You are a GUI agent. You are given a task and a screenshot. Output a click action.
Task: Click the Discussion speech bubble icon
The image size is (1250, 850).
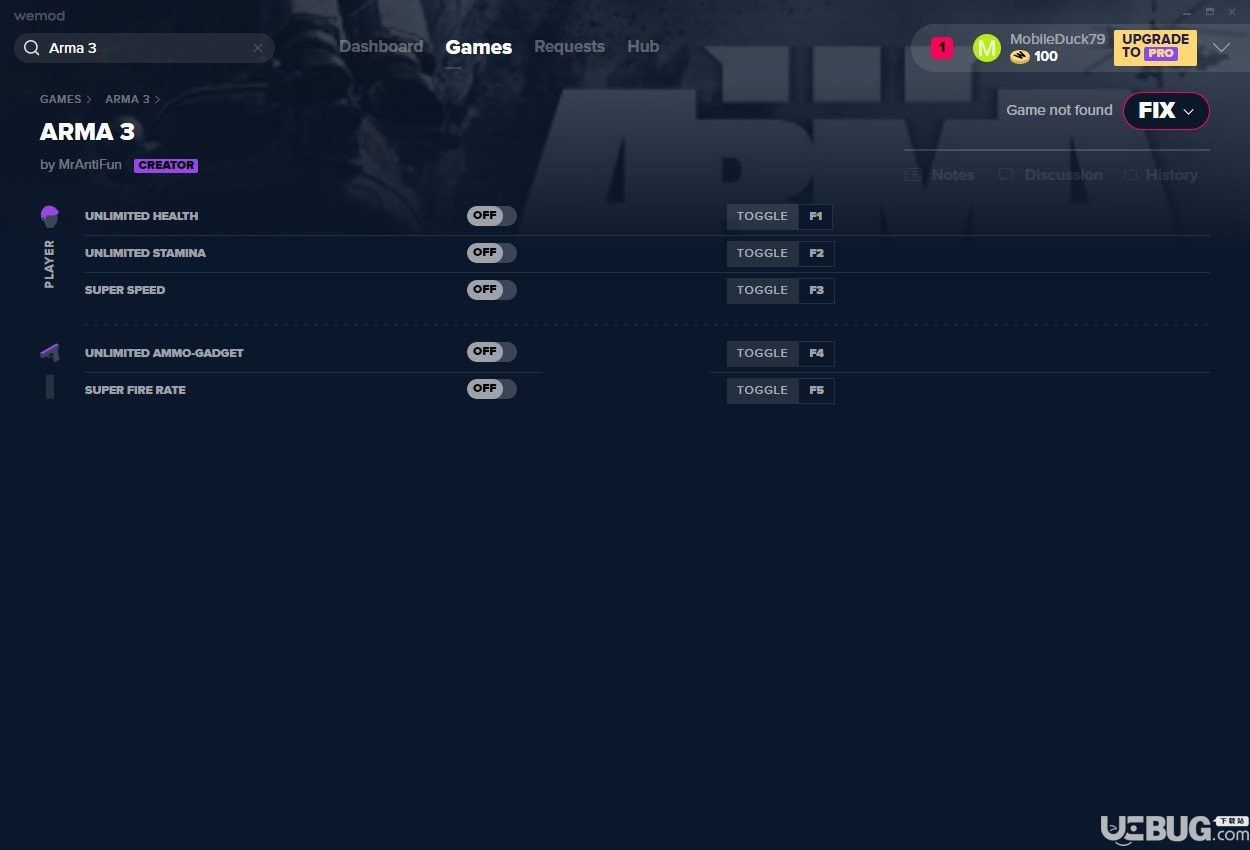click(1006, 175)
